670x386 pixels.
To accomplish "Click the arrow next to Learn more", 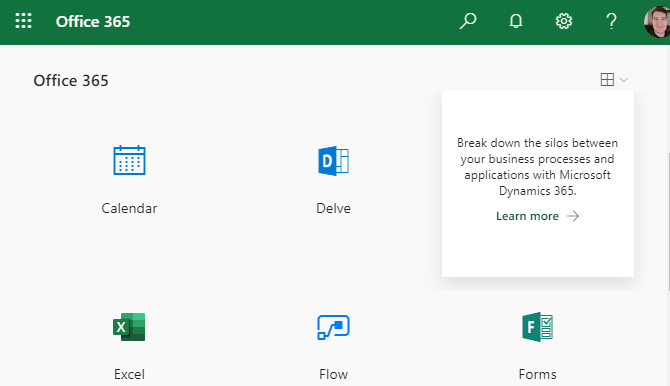I will [x=573, y=216].
